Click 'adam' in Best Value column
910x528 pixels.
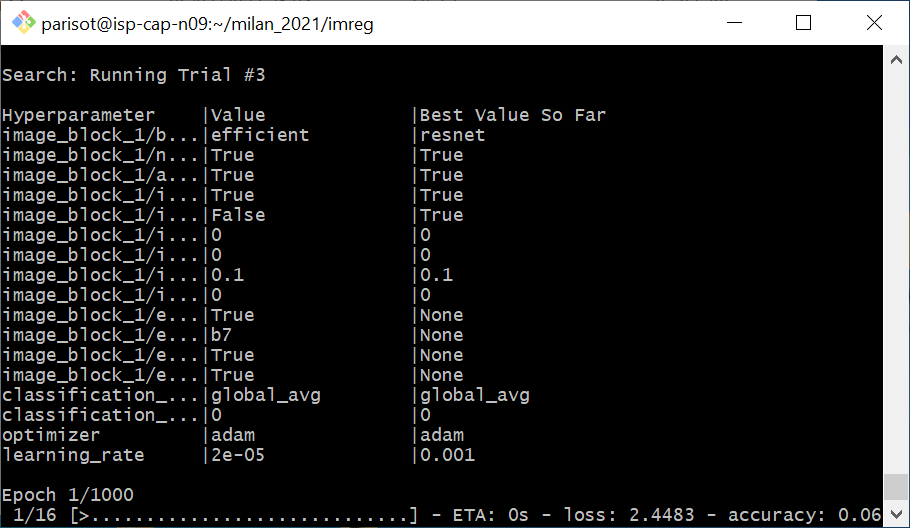(441, 435)
